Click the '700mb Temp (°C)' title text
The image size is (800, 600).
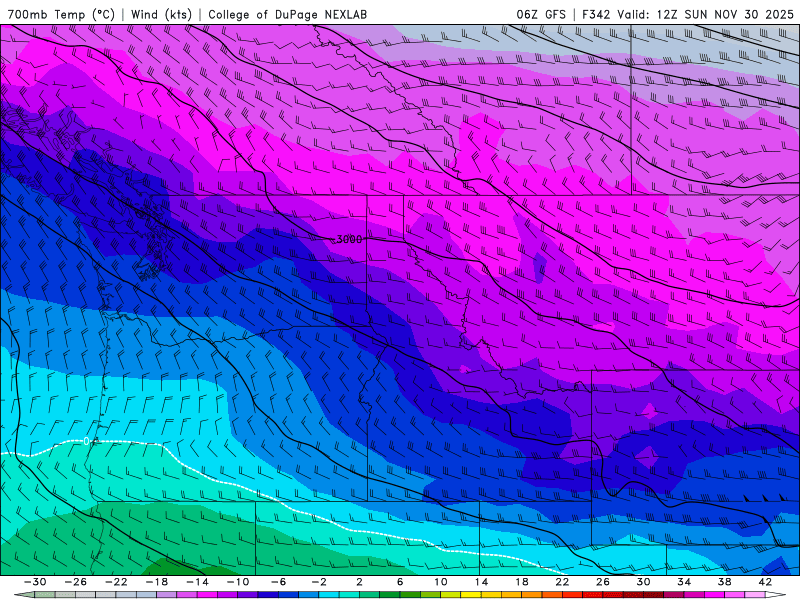click(61, 14)
